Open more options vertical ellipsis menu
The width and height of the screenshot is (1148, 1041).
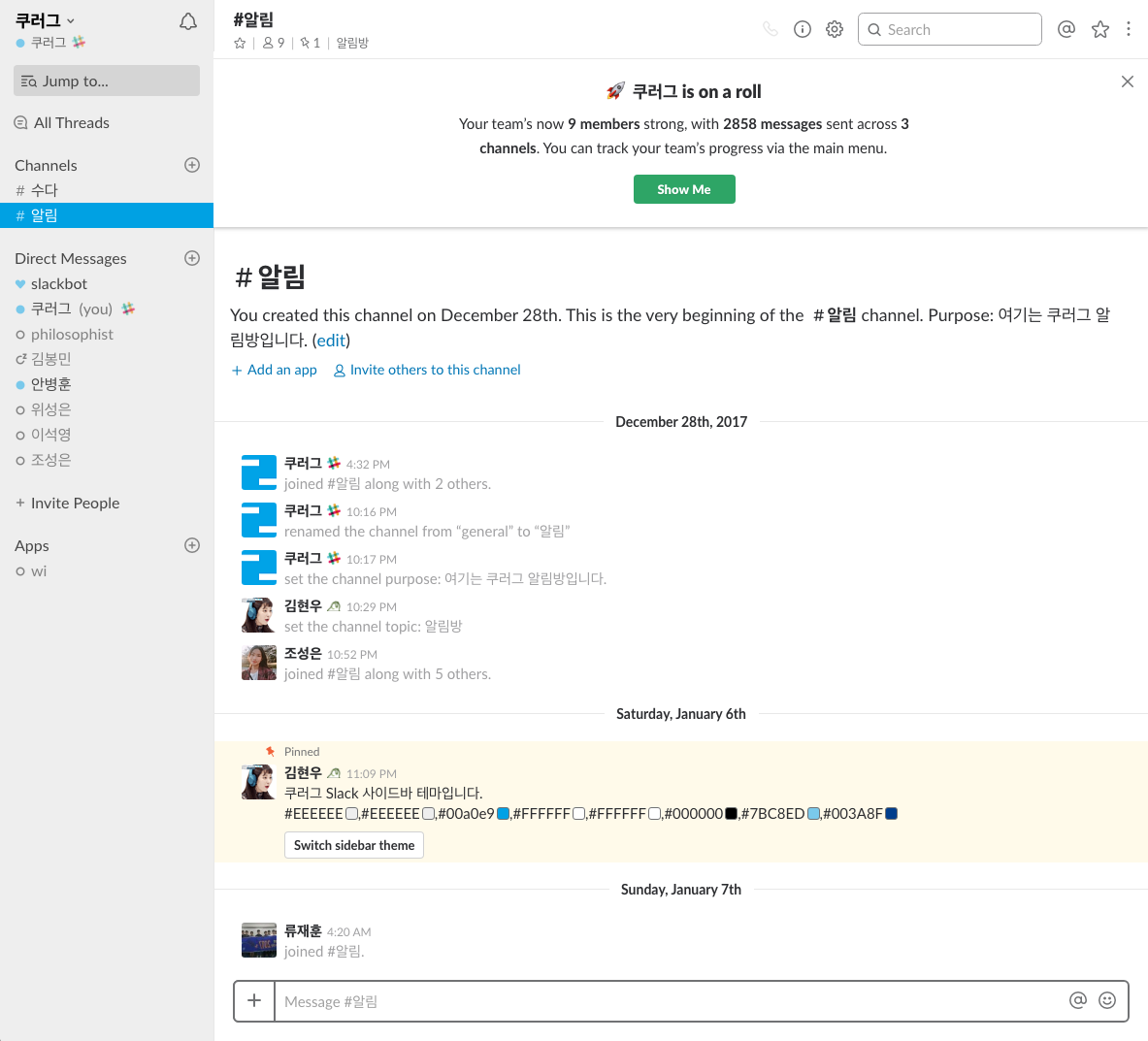pyautogui.click(x=1129, y=29)
